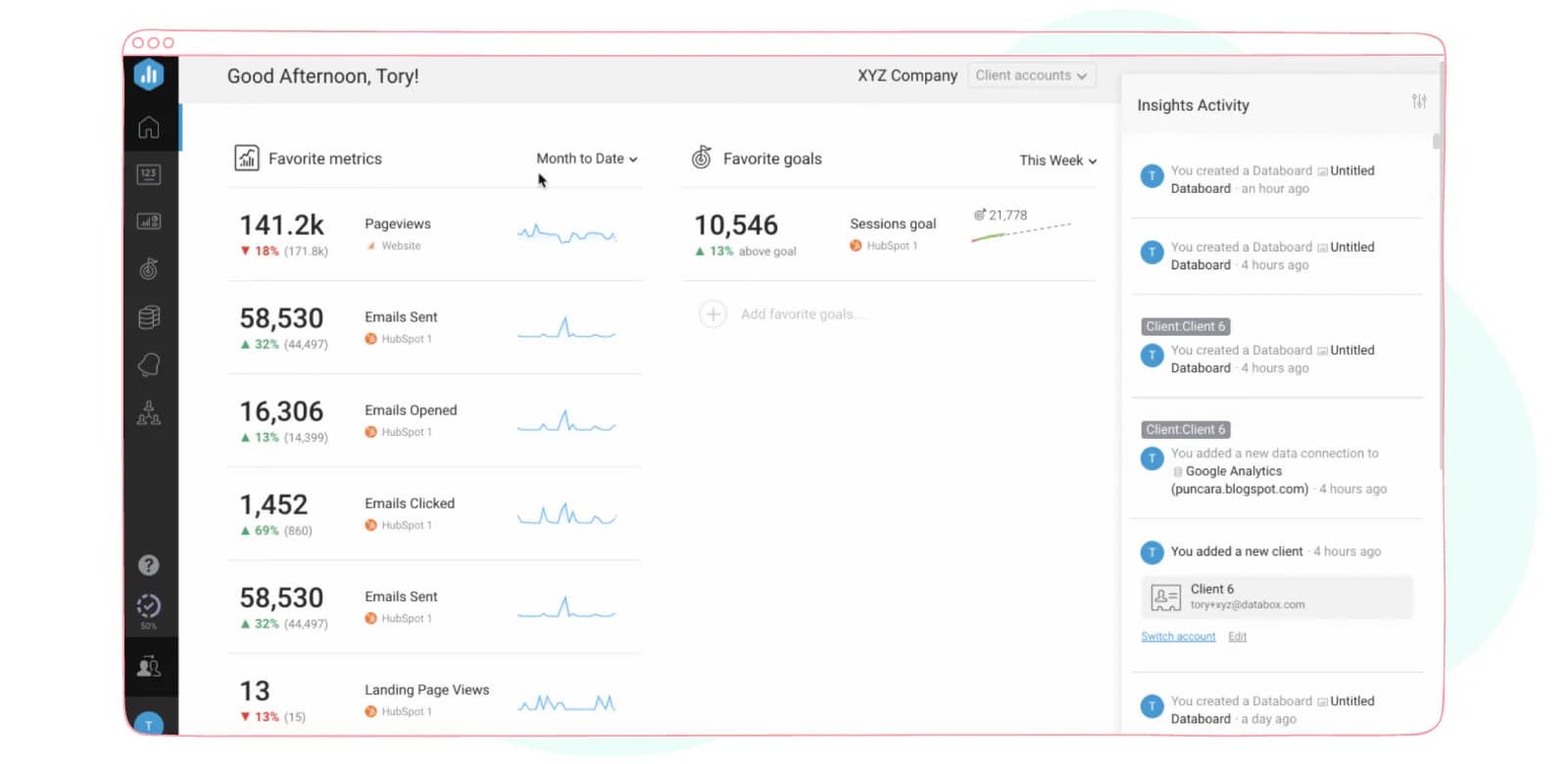Open the Pageviews sparkline chart
Viewport: 1568px width, 764px height.
(x=566, y=234)
